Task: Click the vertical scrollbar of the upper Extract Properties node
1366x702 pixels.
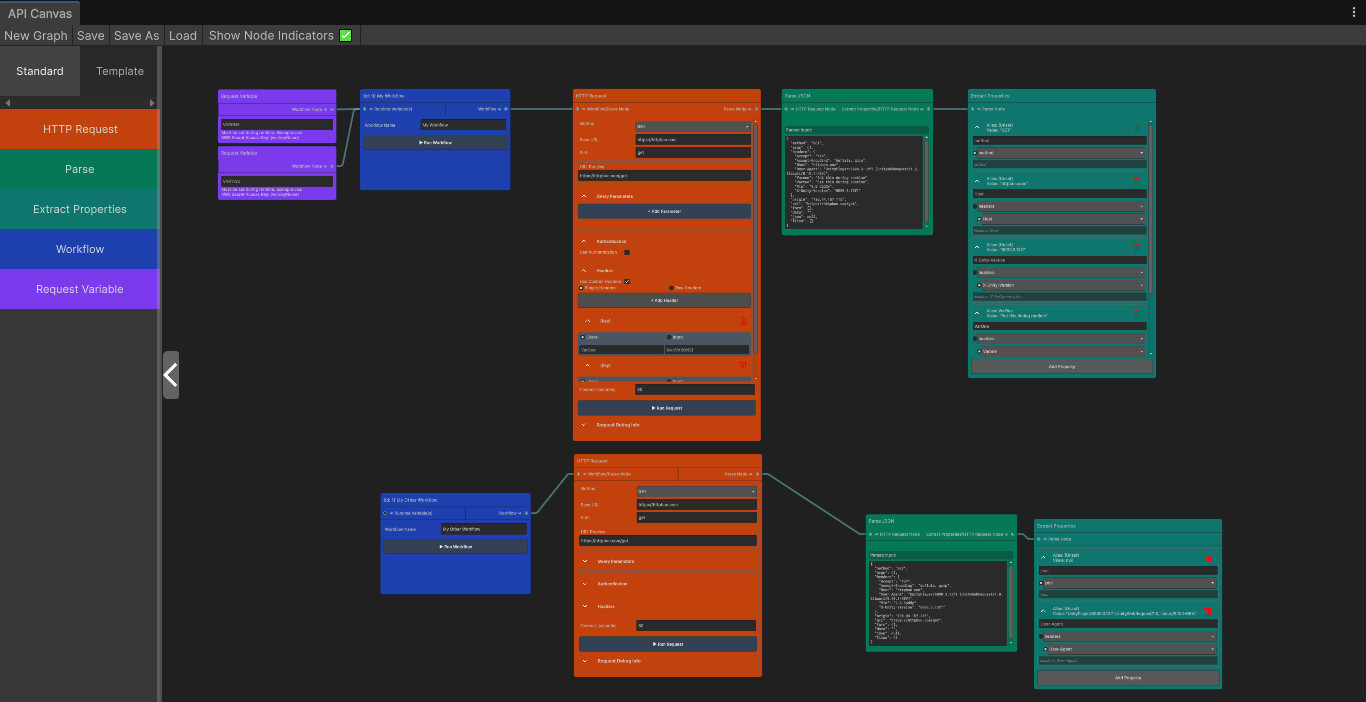Action: click(1150, 208)
